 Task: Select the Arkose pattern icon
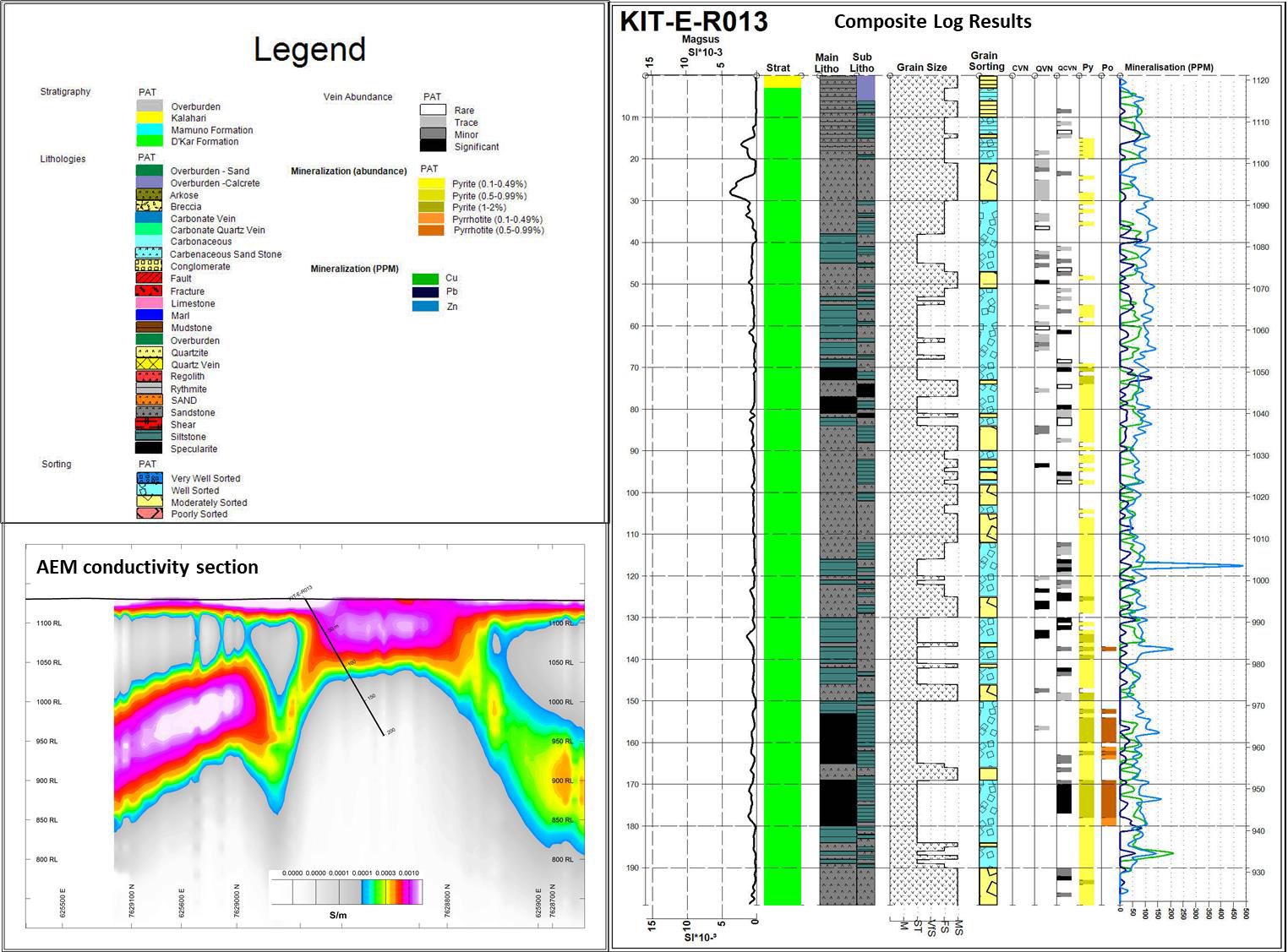pos(149,194)
